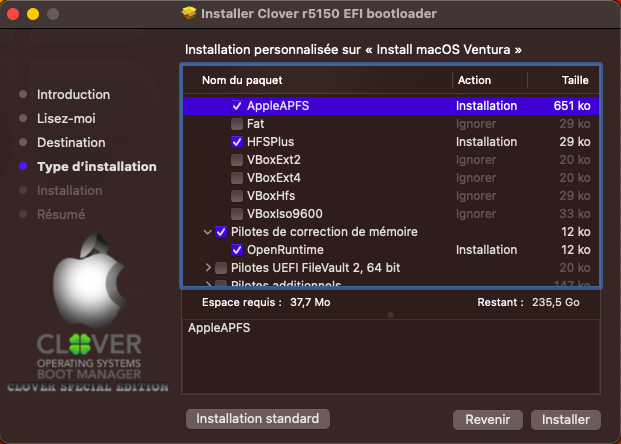Screen dimensions: 621x444
Task: Click the Nom du paquet column header
Action: click(x=242, y=80)
